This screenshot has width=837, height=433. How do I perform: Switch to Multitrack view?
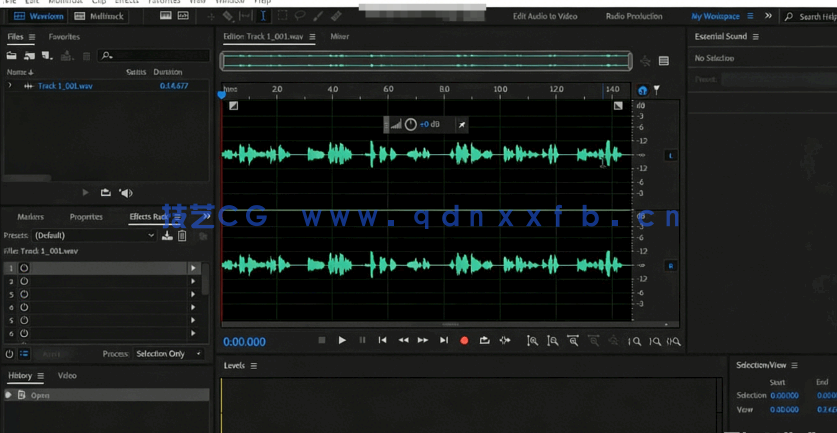(x=98, y=16)
